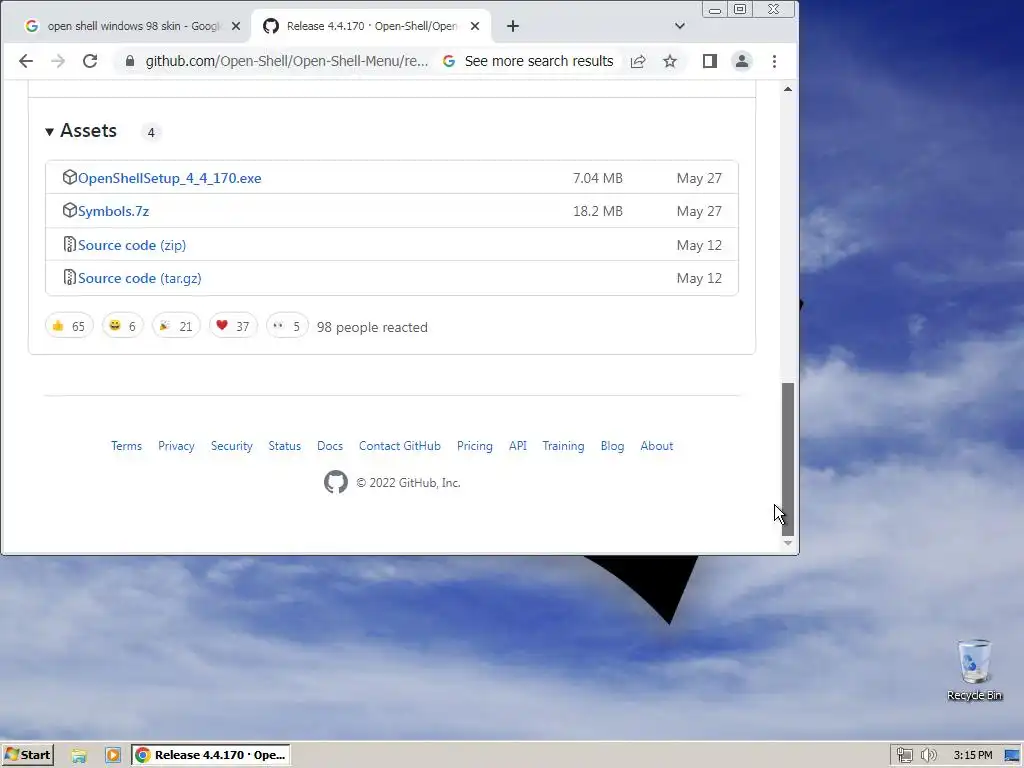The image size is (1024, 768).
Task: Reload the GitHub release page
Action: pyautogui.click(x=90, y=61)
